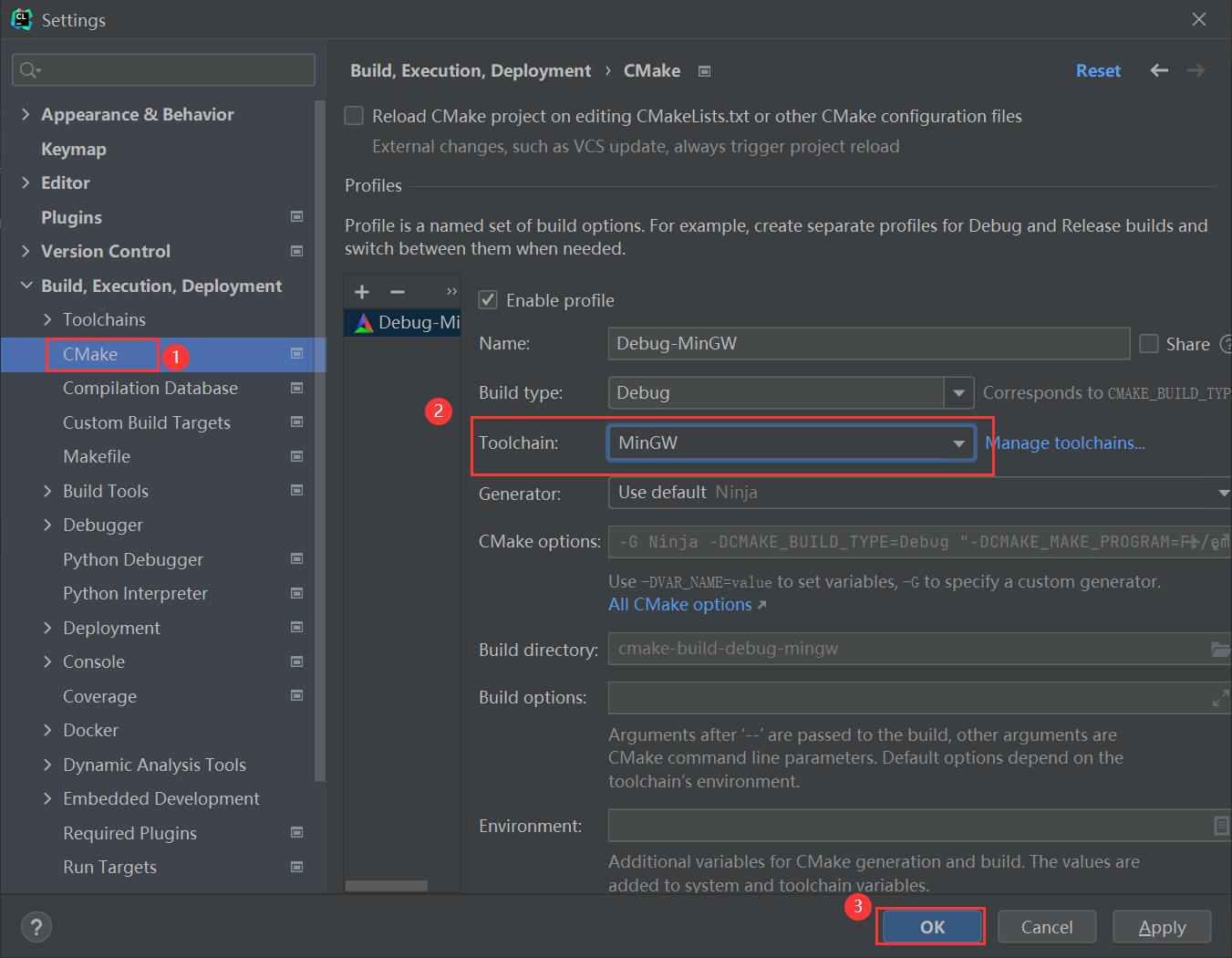Click the profile list horizontal scrollbar
Image resolution: width=1232 pixels, height=958 pixels.
(x=386, y=885)
